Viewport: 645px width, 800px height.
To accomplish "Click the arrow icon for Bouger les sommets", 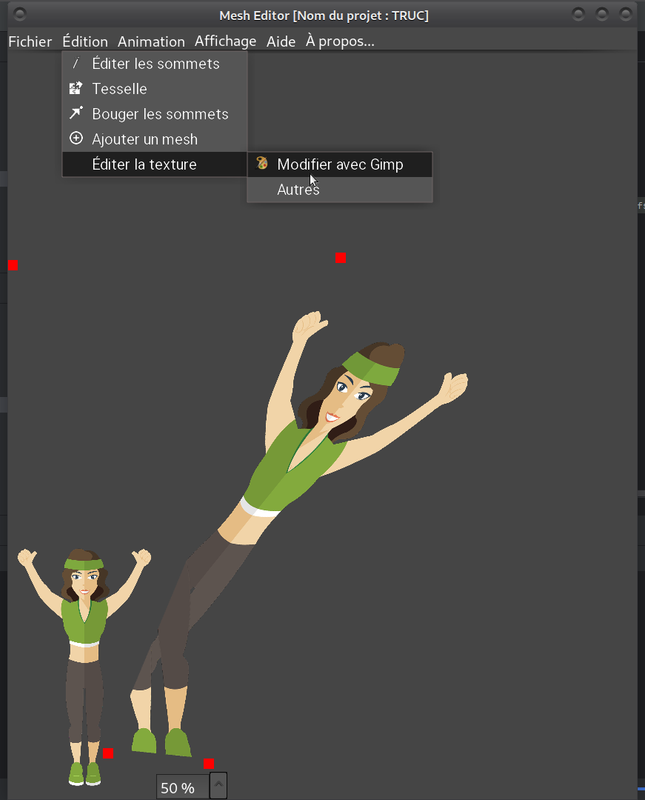I will pyautogui.click(x=76, y=113).
